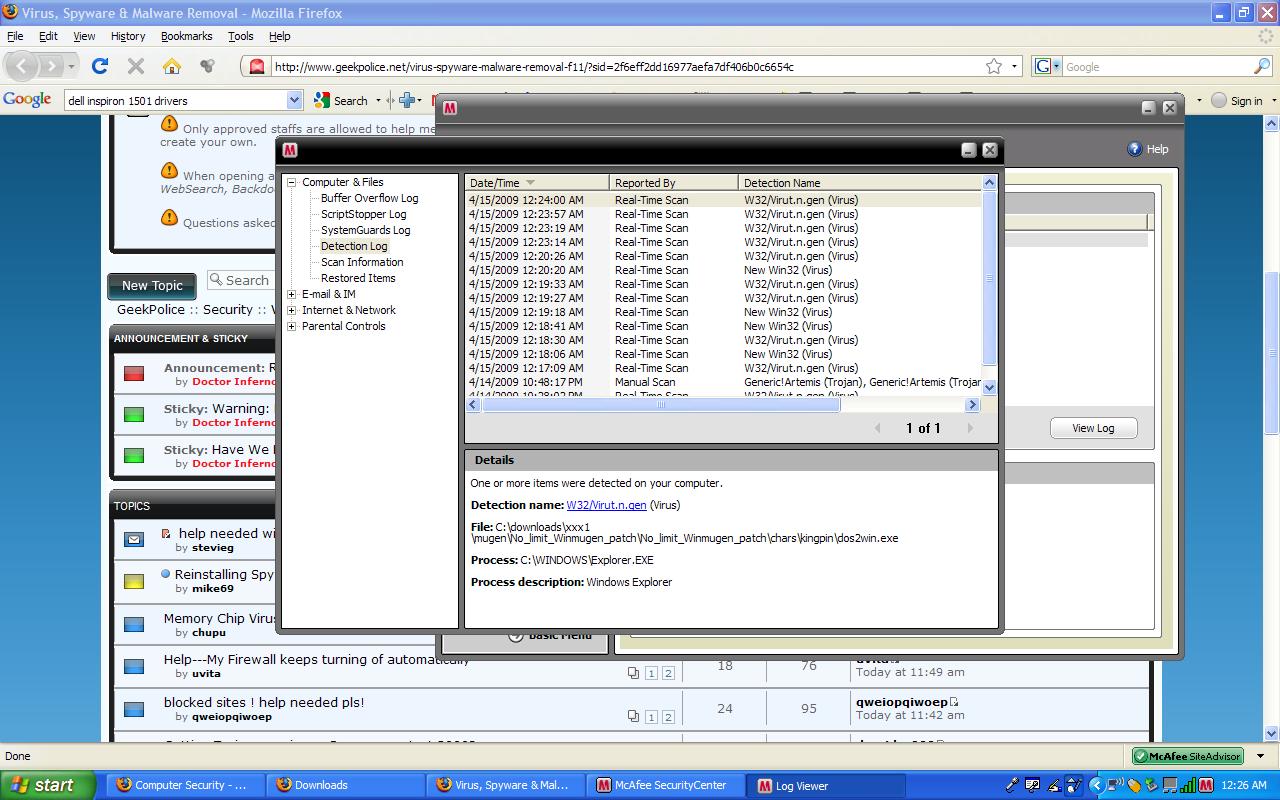The image size is (1280, 800).
Task: Open the View menu
Action: pyautogui.click(x=84, y=36)
